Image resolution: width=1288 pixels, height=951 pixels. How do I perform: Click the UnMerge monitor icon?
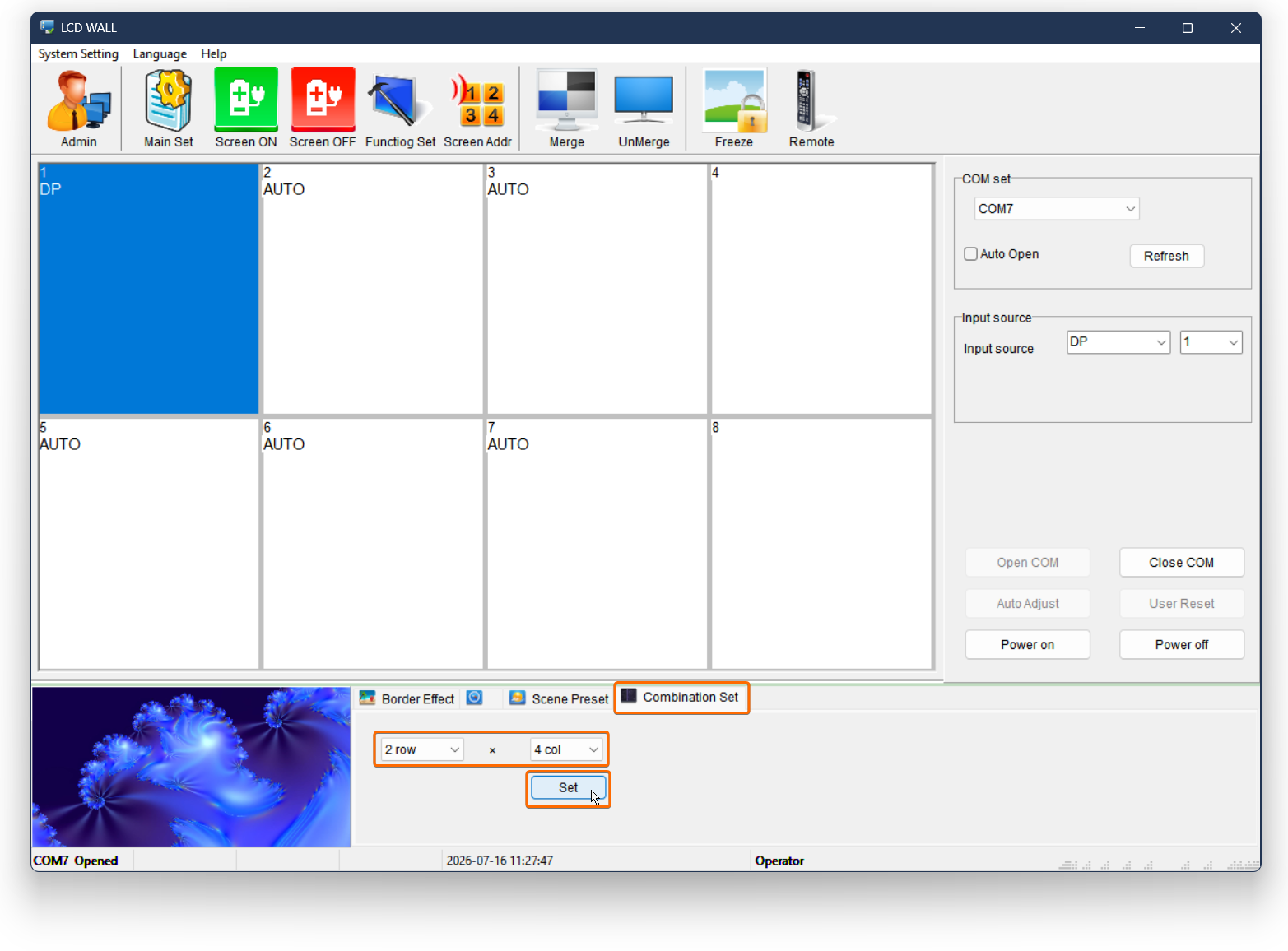click(644, 109)
